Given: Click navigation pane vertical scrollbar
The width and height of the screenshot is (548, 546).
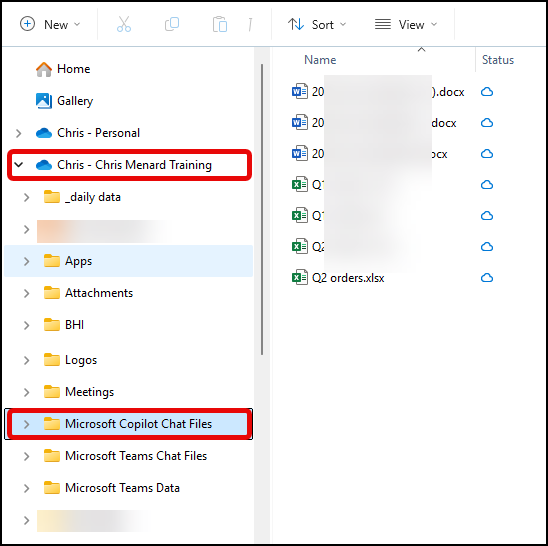Looking at the screenshot, I should click(262, 209).
